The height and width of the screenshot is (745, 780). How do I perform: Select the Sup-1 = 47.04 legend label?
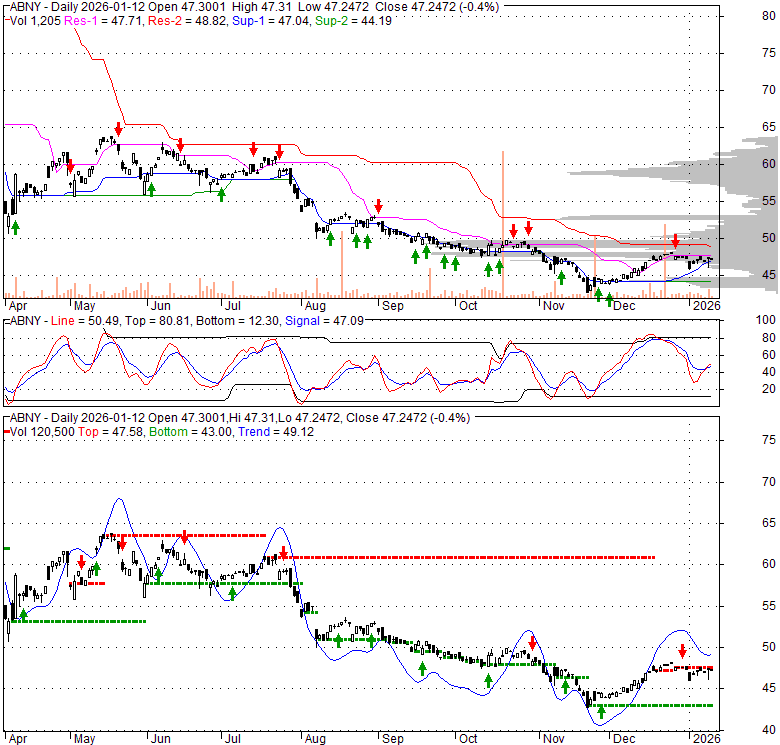click(271, 21)
